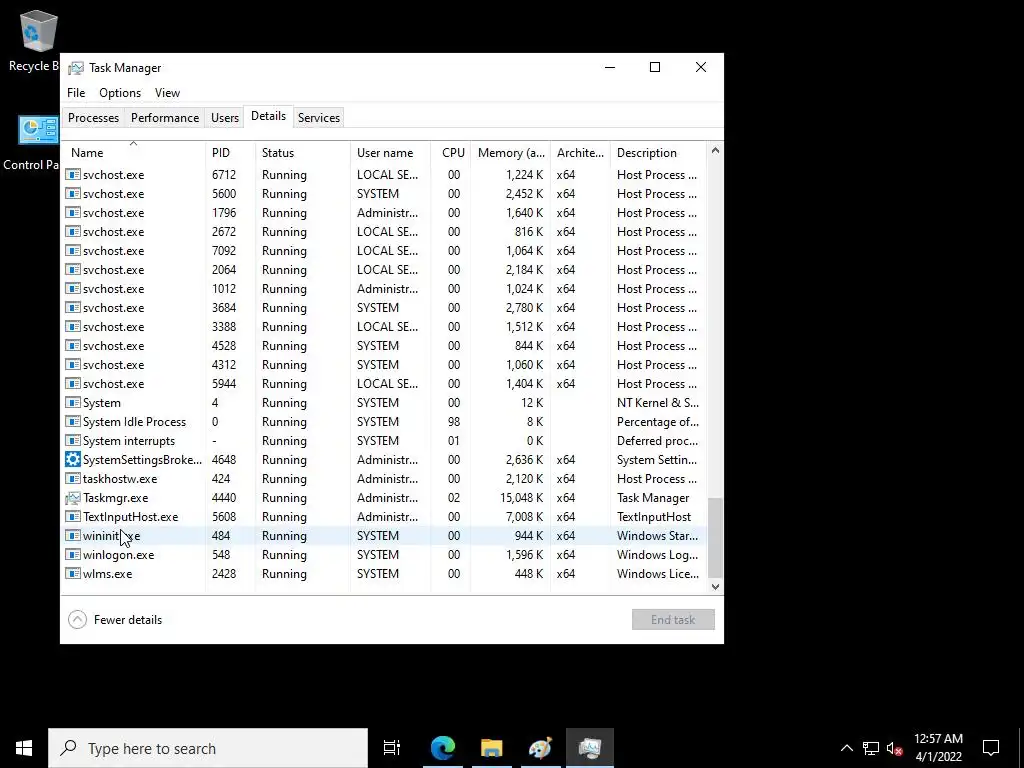
Task: Open the View menu
Action: point(167,93)
